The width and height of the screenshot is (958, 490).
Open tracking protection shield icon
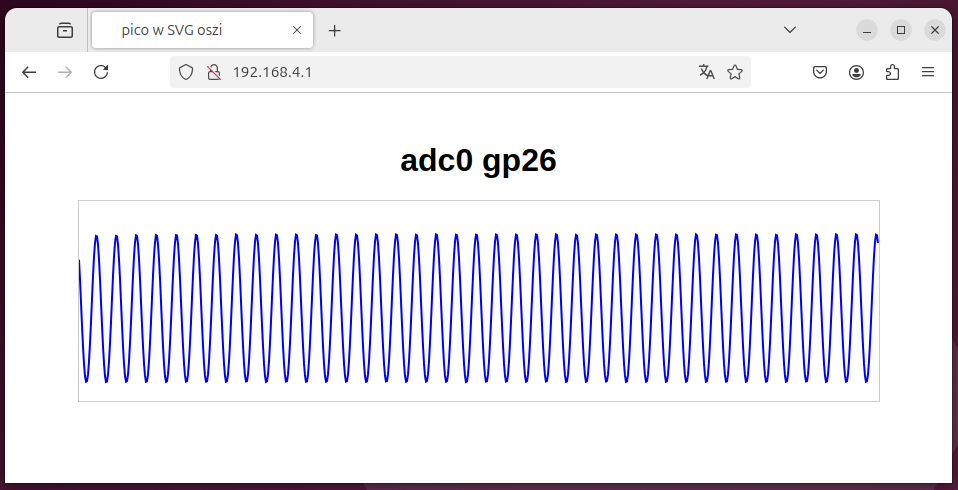pyautogui.click(x=186, y=72)
